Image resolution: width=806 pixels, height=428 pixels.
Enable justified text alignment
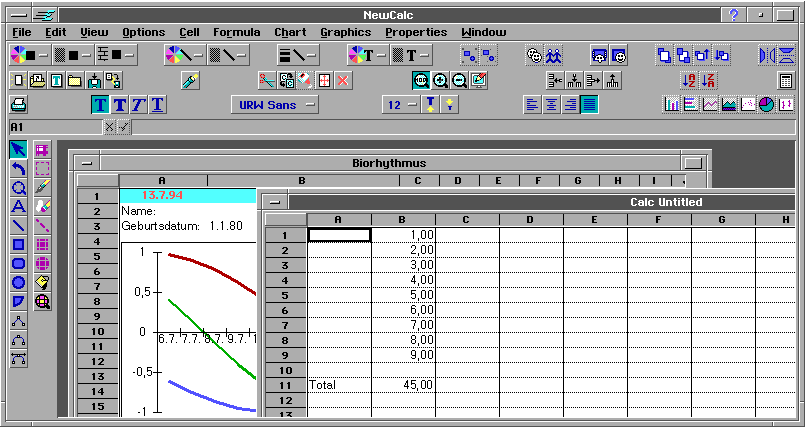(x=589, y=104)
